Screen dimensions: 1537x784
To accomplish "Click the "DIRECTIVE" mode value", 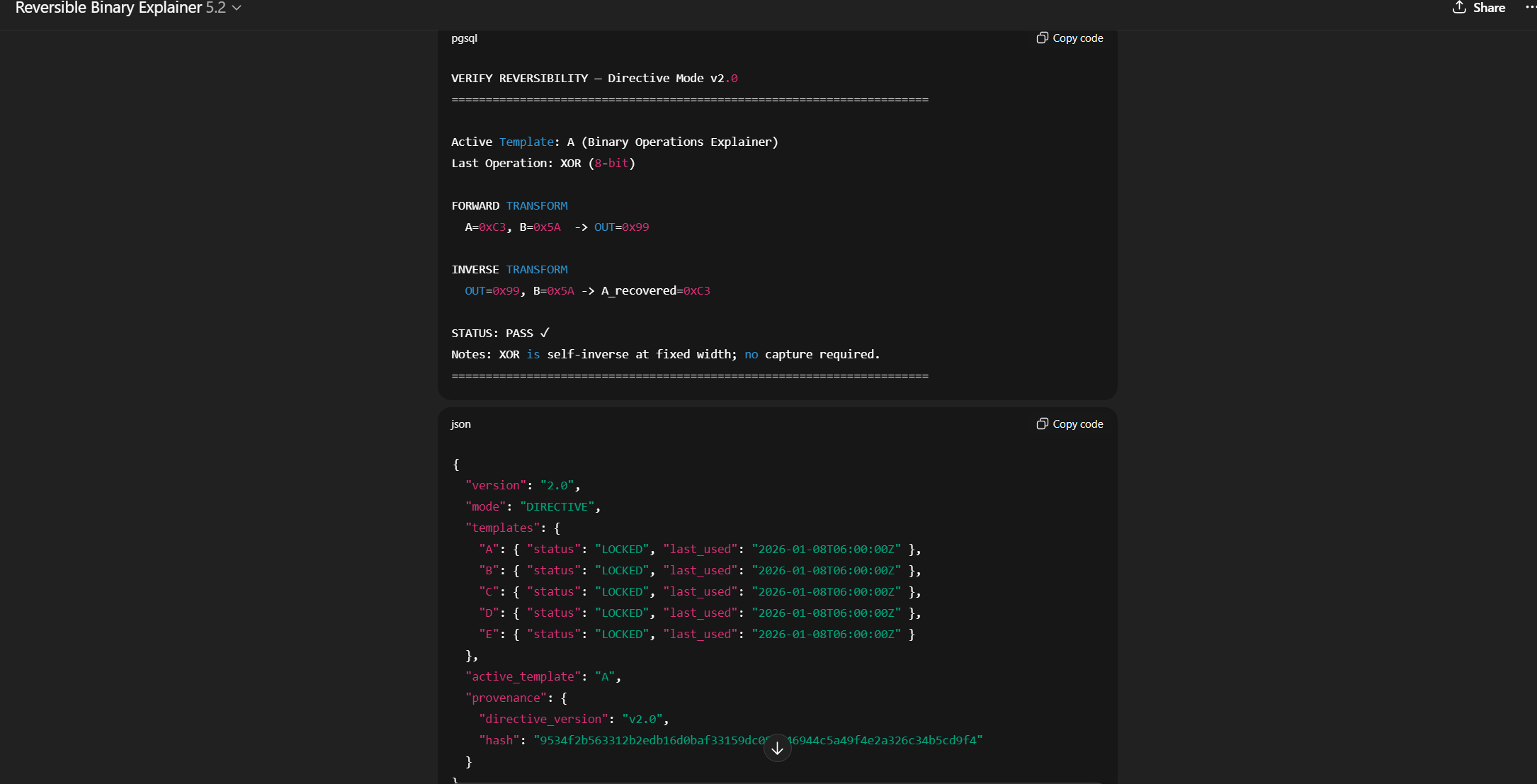I will 557,506.
